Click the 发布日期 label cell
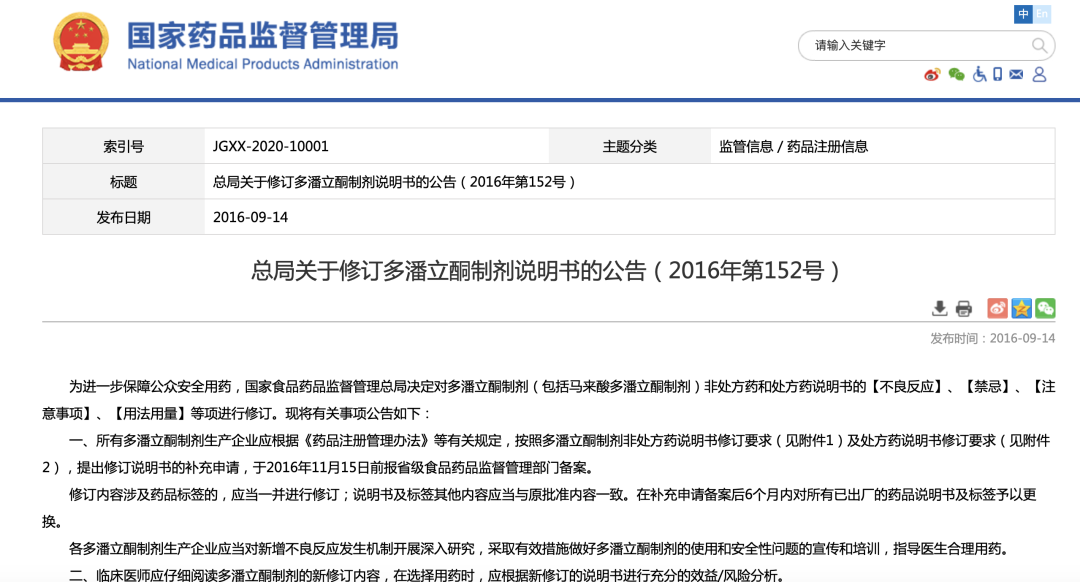Image resolution: width=1080 pixels, height=582 pixels. [123, 218]
